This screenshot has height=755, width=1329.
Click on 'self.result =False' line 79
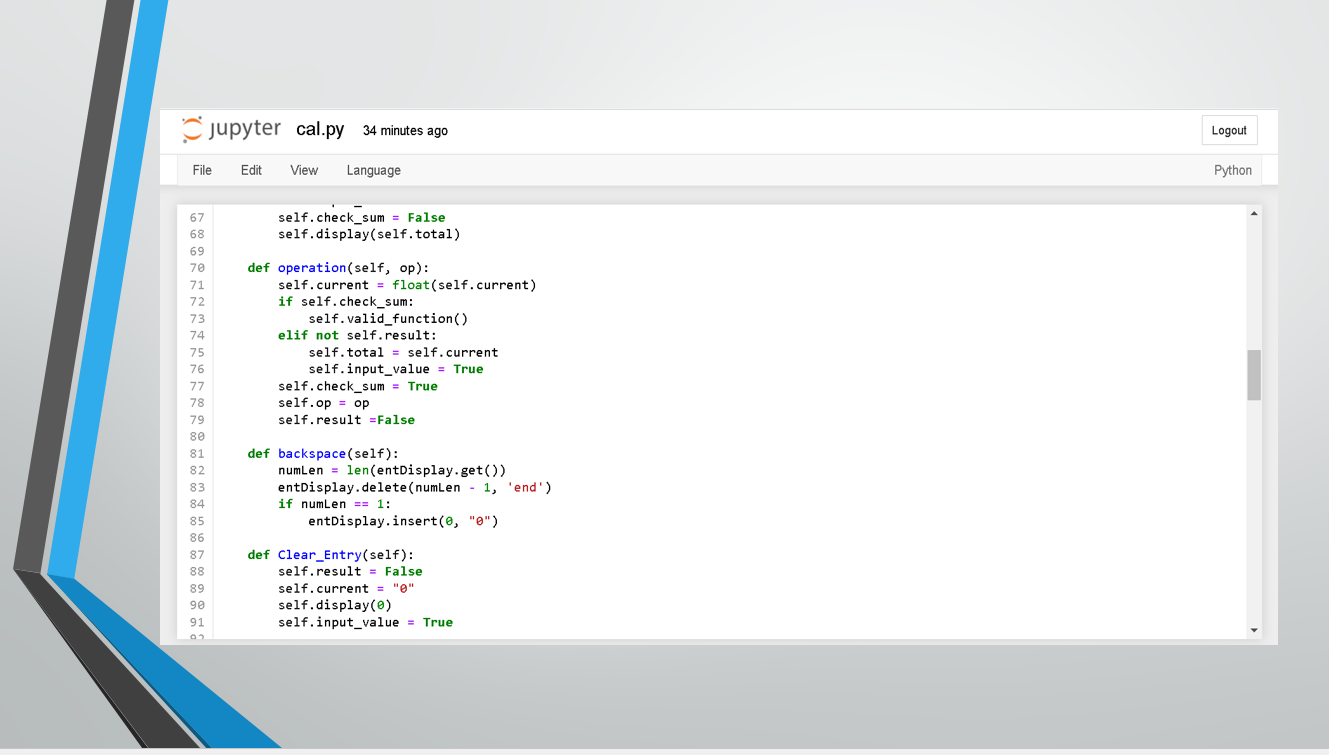(346, 420)
